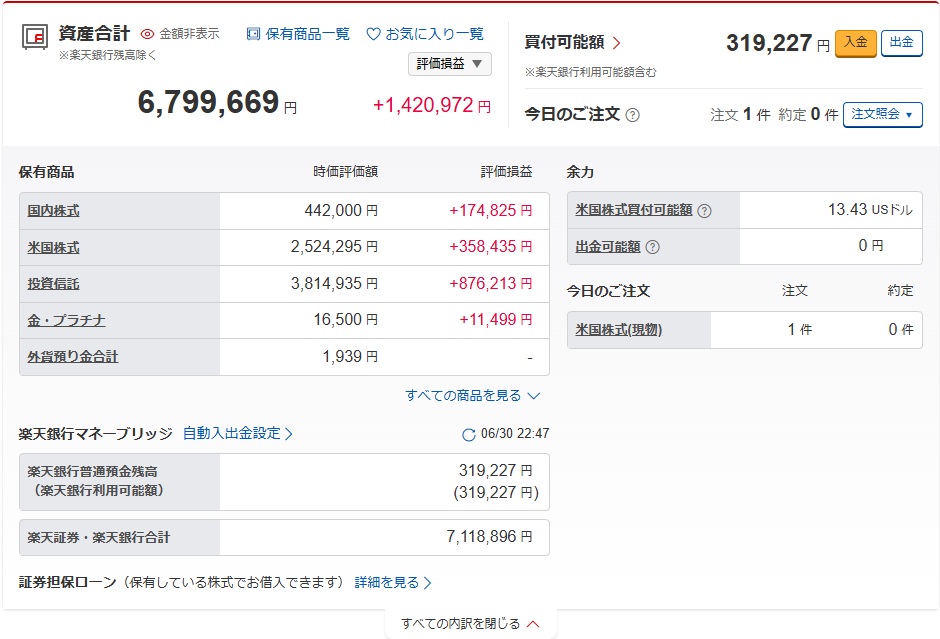Viewport: 940px width, 639px height.
Task: Expand すべての商品を見る
Action: pos(472,396)
